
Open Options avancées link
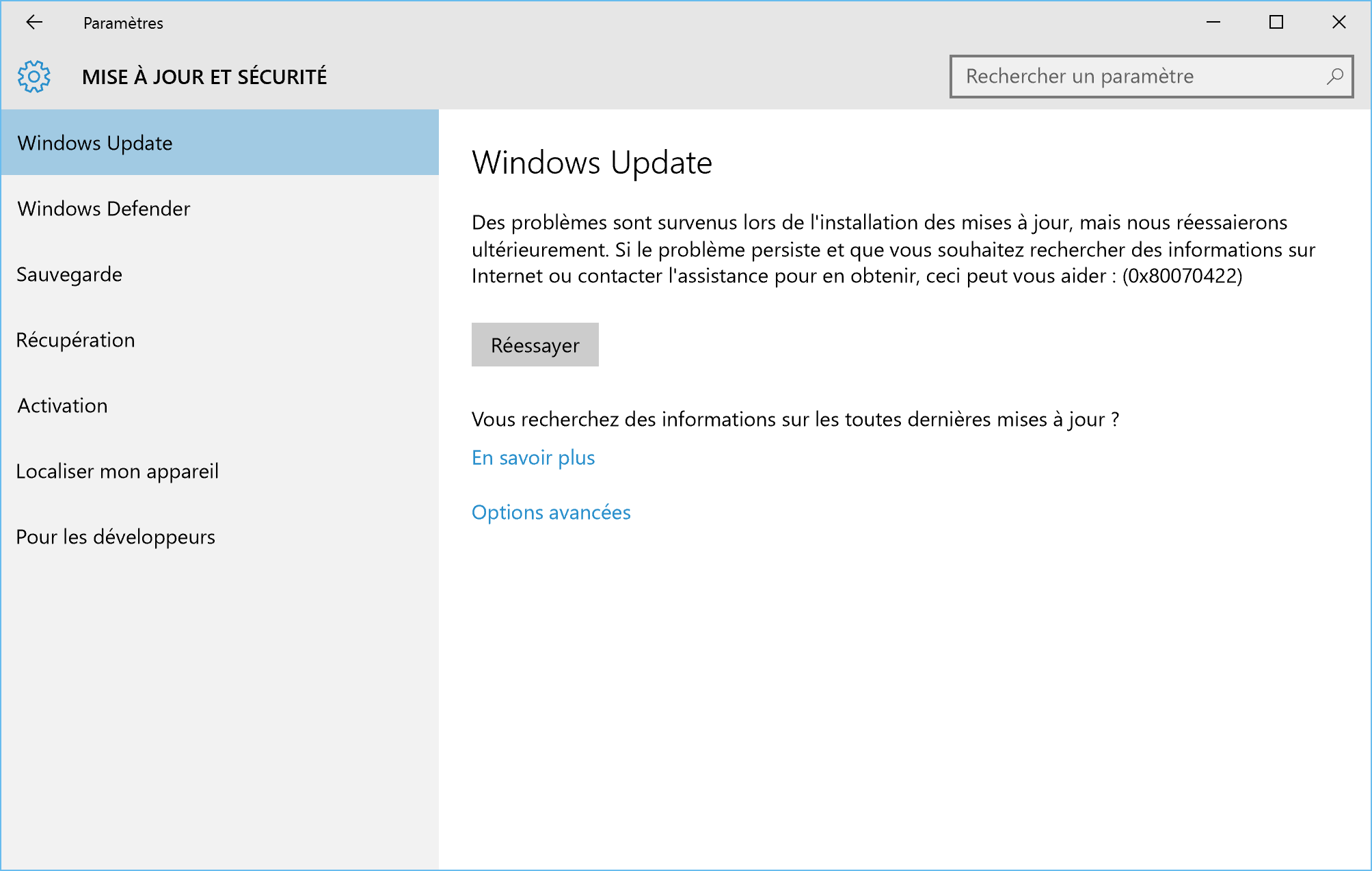coord(551,512)
